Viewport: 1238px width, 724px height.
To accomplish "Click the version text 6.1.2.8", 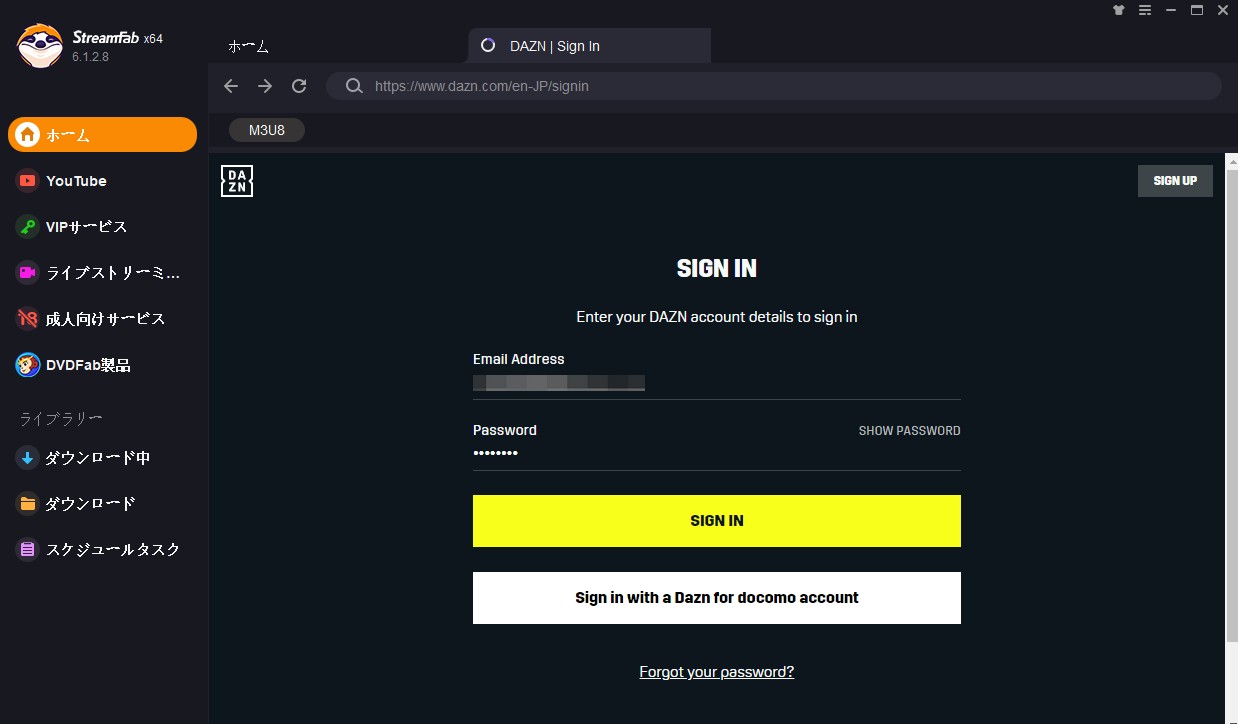I will pyautogui.click(x=90, y=57).
